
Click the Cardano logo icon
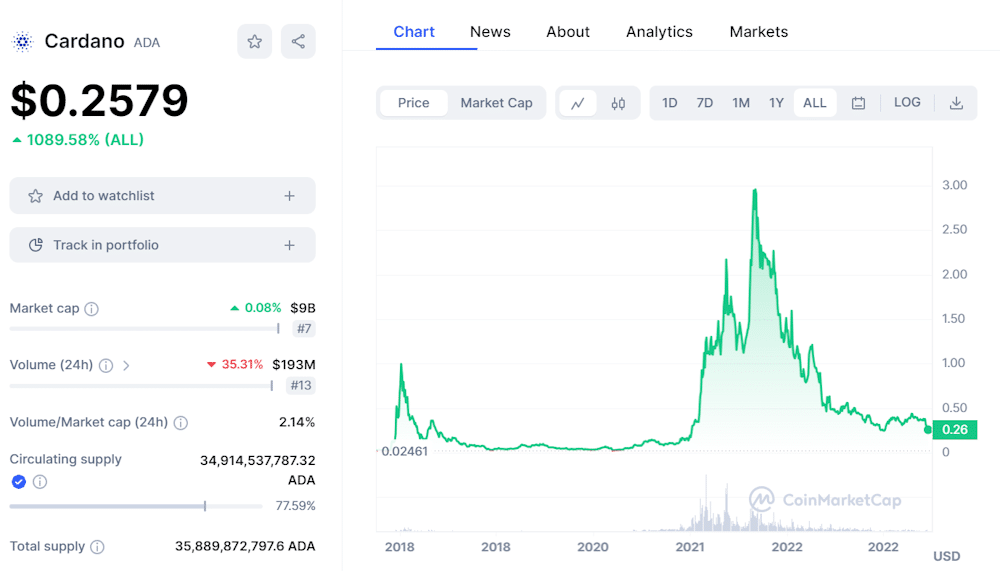(23, 42)
